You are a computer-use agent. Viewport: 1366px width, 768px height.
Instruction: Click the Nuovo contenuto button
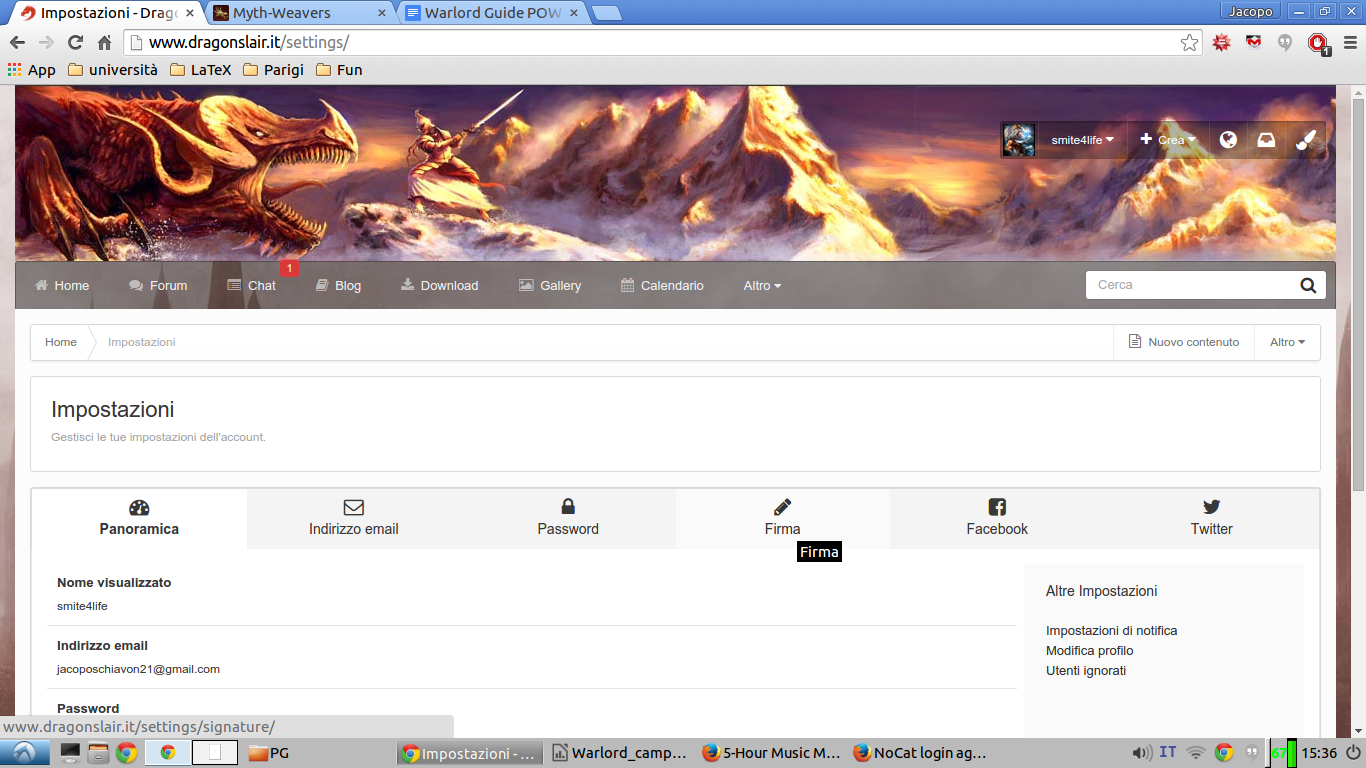point(1184,342)
